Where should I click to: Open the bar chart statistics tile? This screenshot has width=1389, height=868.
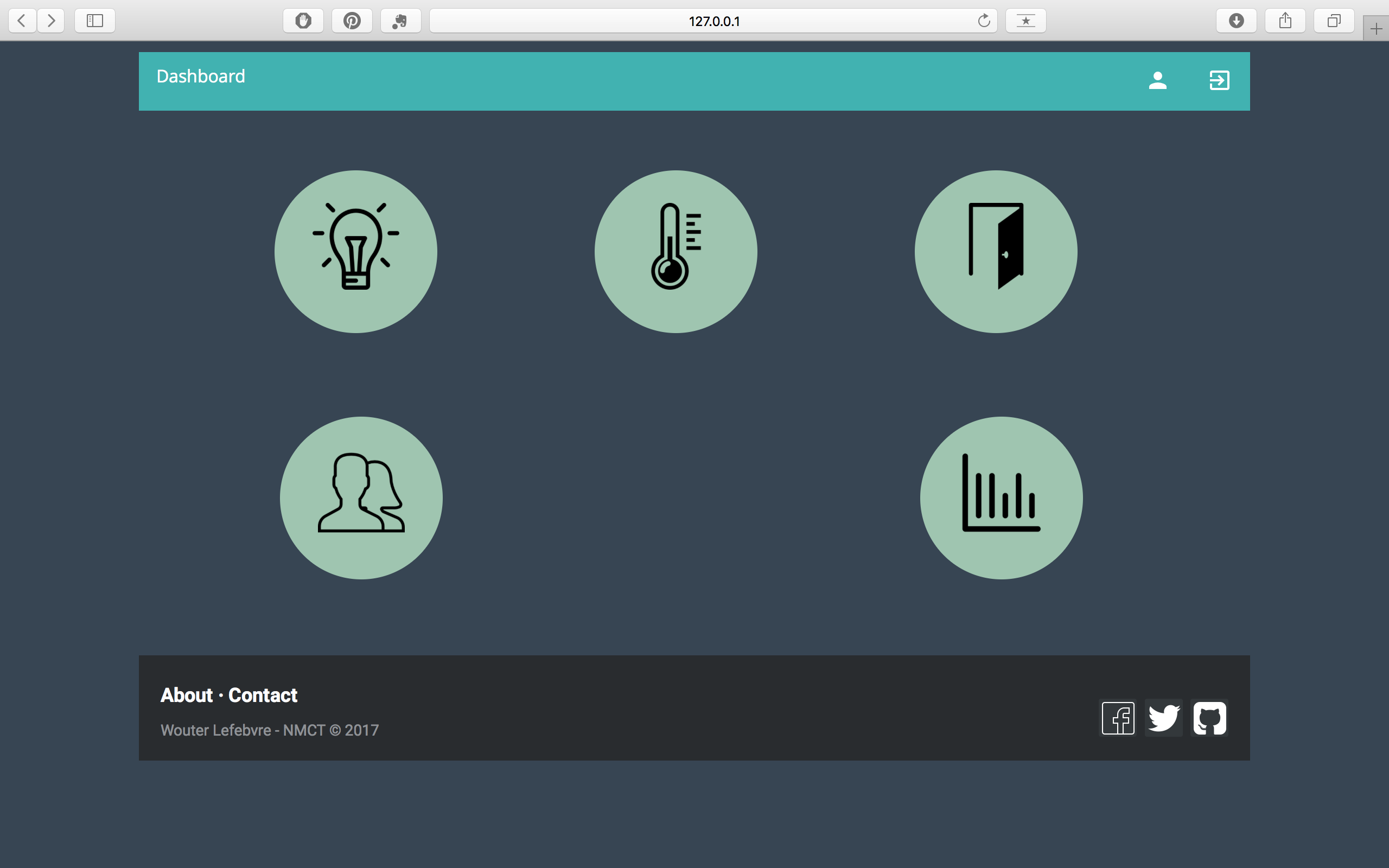click(1002, 497)
